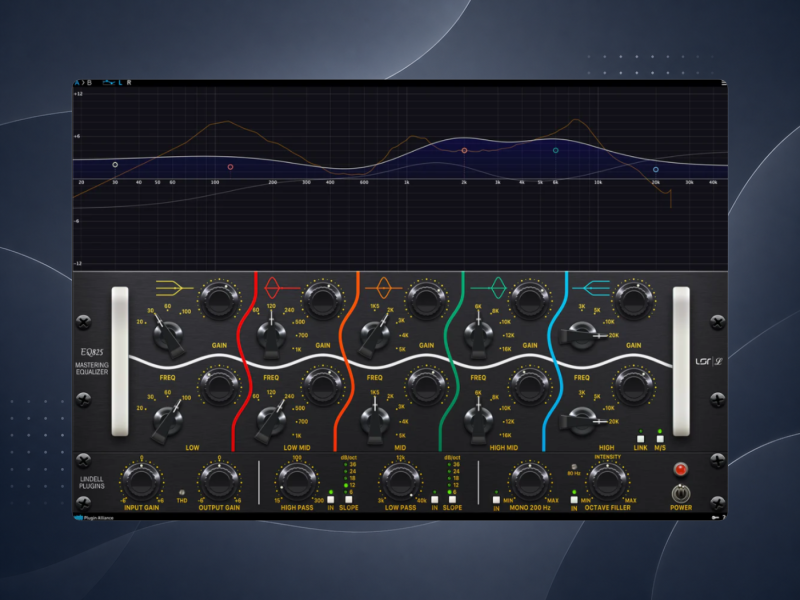This screenshot has width=800, height=600.
Task: Enable the LOW PASS IN button
Action: coord(434,499)
